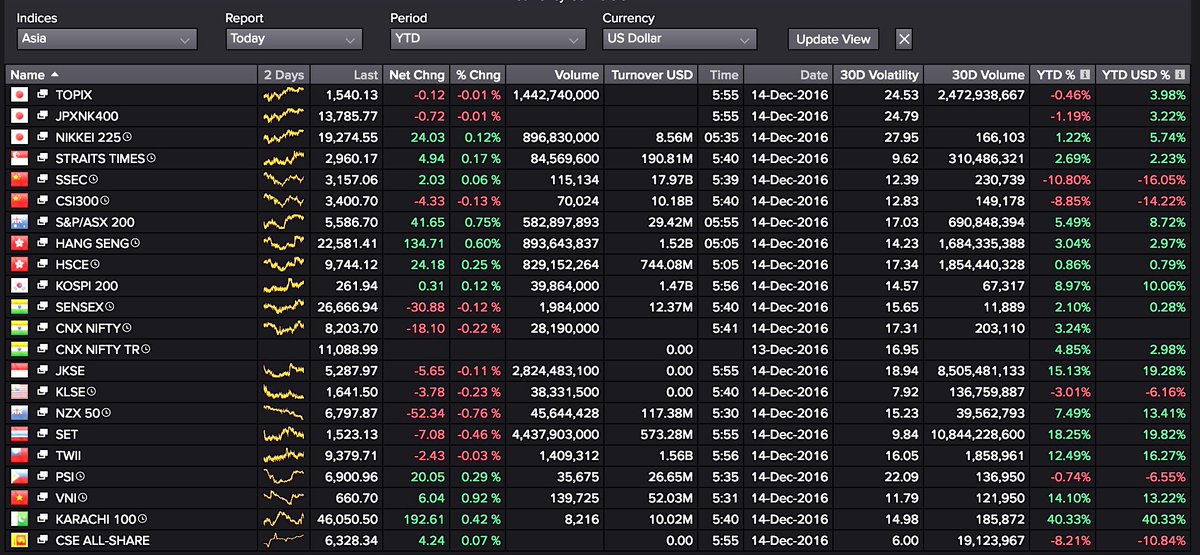
Task: Select the 13-Dec-2016 date cell
Action: tap(789, 349)
